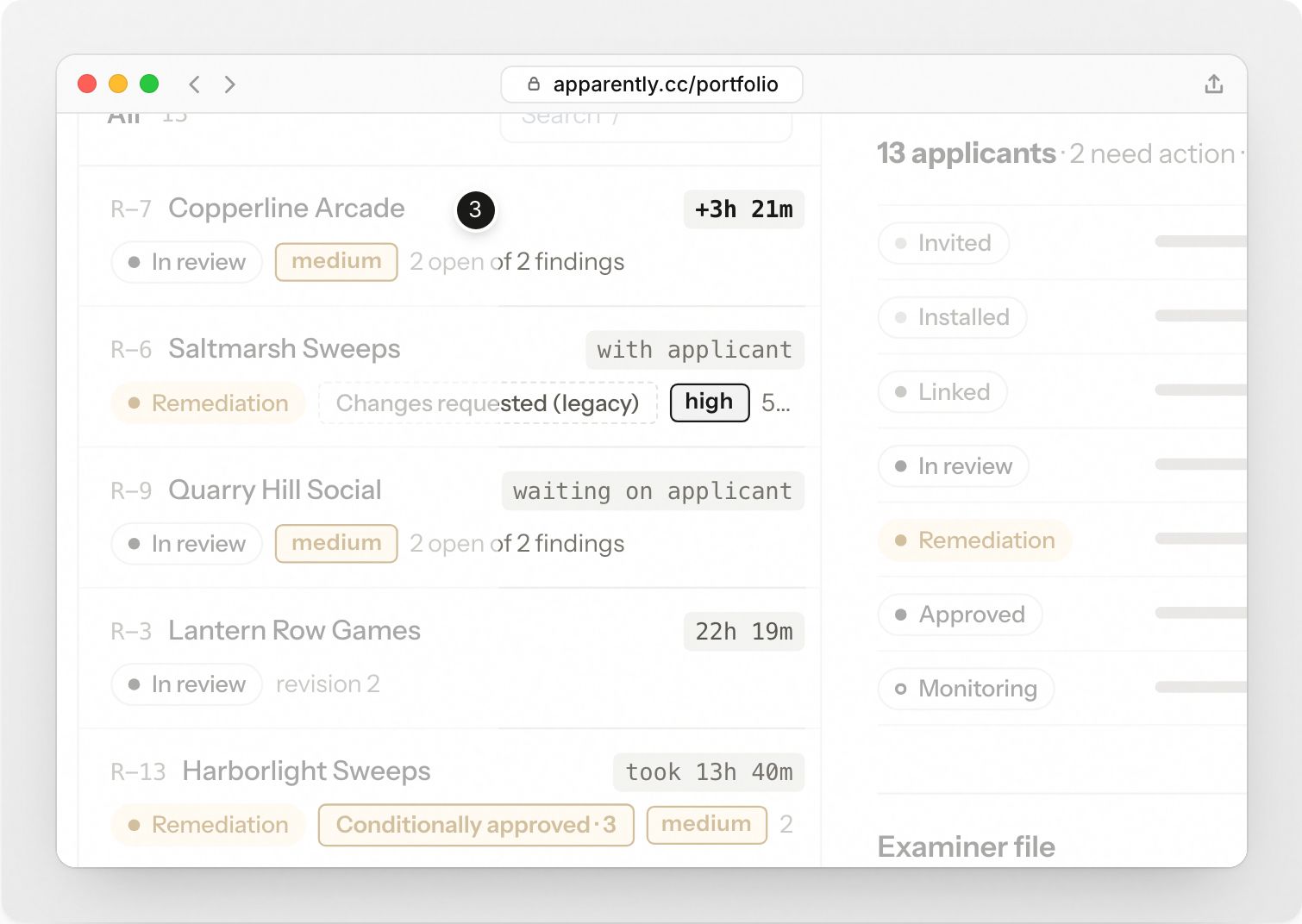
Task: Filter by In review stage in sidebar
Action: pos(953,466)
